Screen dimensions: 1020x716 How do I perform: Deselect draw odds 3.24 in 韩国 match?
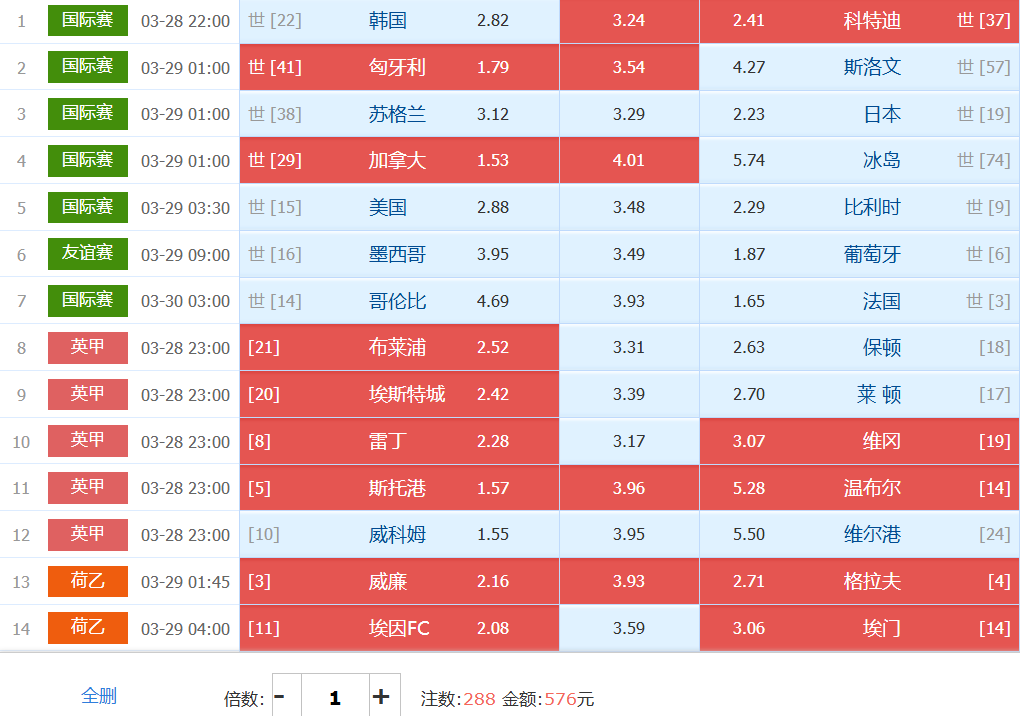coord(629,21)
